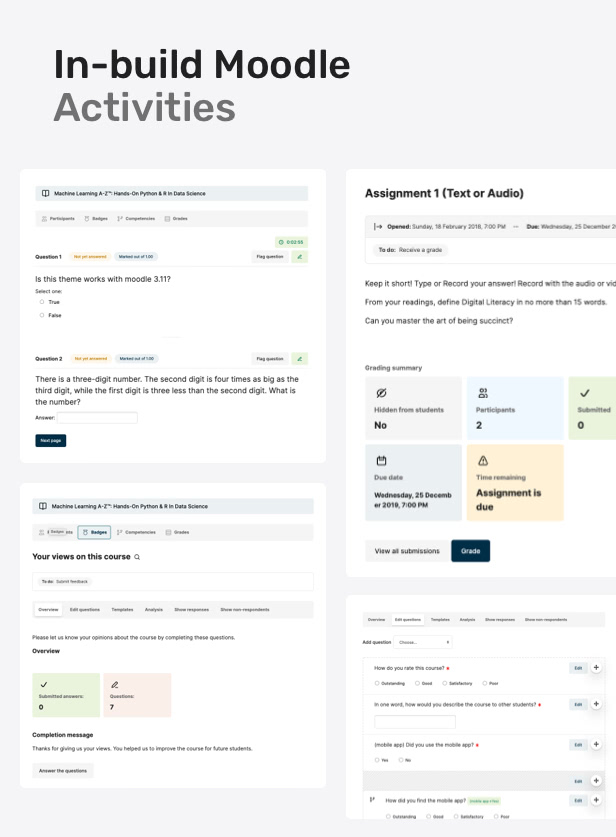Click Flag question for Question 1
The width and height of the screenshot is (616, 837).
pos(270,257)
